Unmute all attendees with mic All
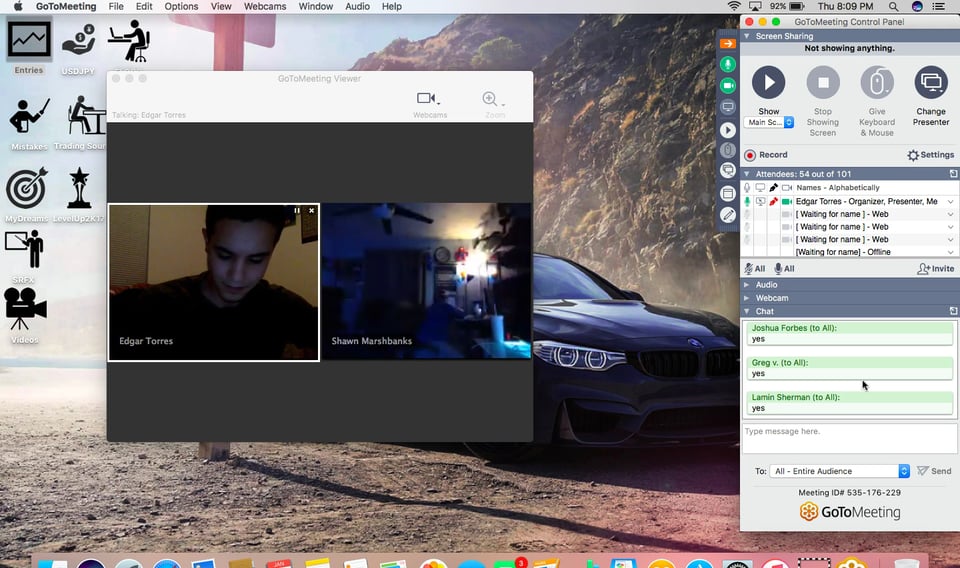Screen dimensions: 960x568 coord(784,269)
